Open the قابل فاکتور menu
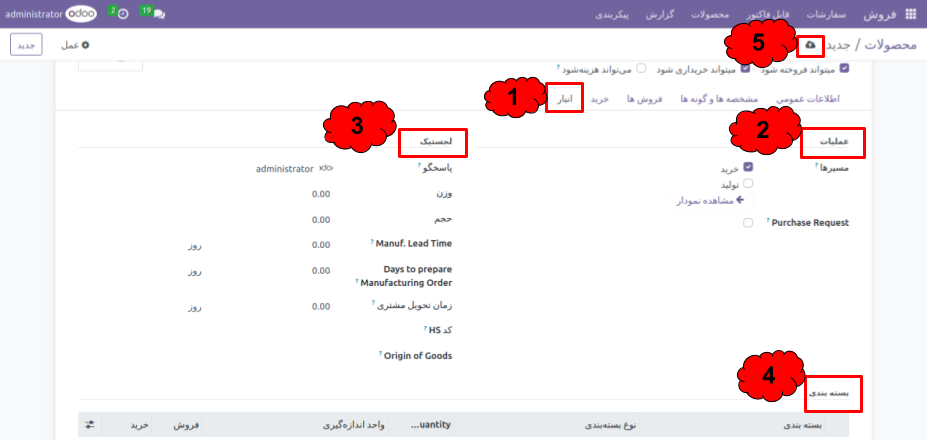The image size is (928, 440). [x=767, y=15]
